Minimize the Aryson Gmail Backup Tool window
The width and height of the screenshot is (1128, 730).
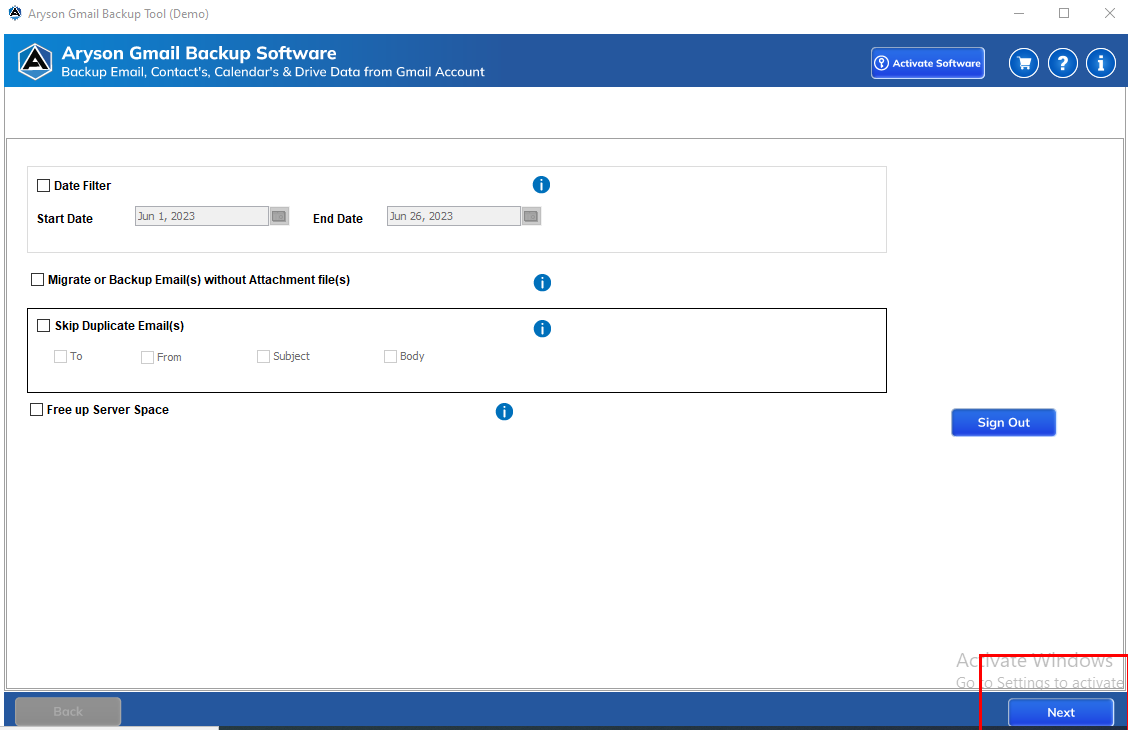tap(1019, 13)
